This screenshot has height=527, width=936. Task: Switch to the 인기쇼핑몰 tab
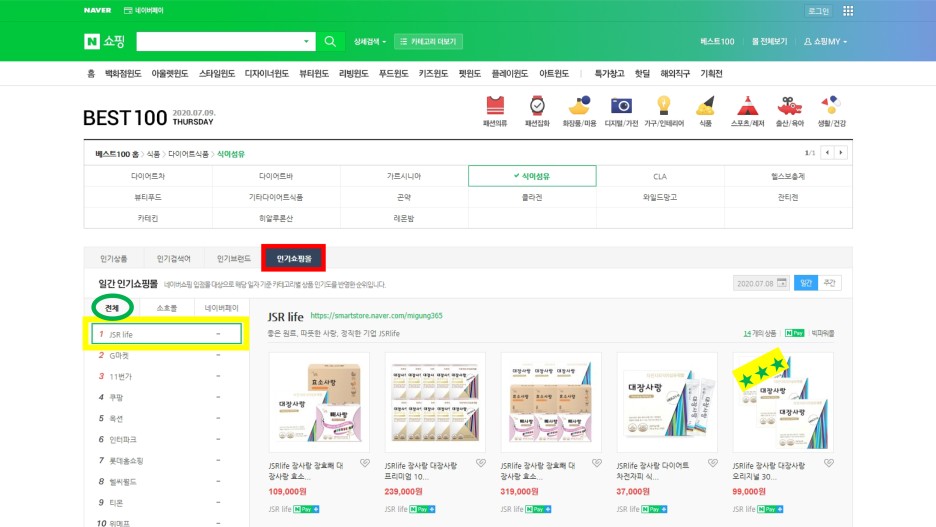pyautogui.click(x=294, y=258)
